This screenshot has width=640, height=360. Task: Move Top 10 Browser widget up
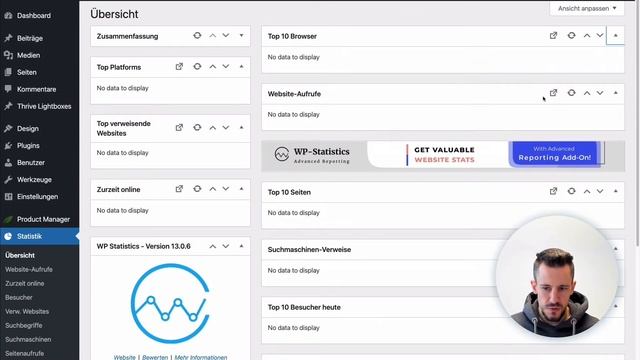click(587, 36)
